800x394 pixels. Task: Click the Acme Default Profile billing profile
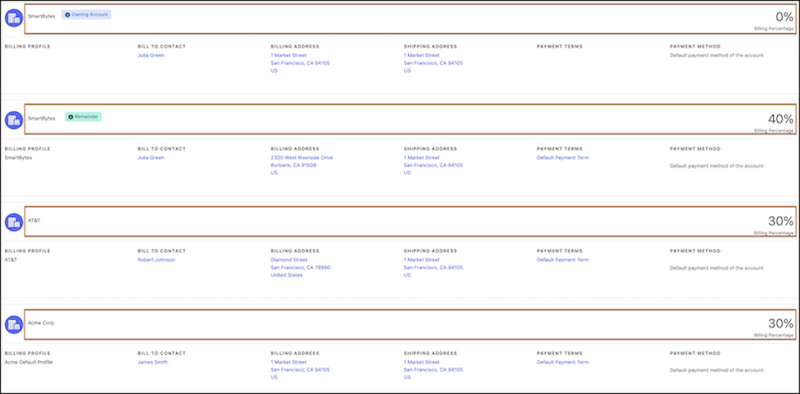29,362
